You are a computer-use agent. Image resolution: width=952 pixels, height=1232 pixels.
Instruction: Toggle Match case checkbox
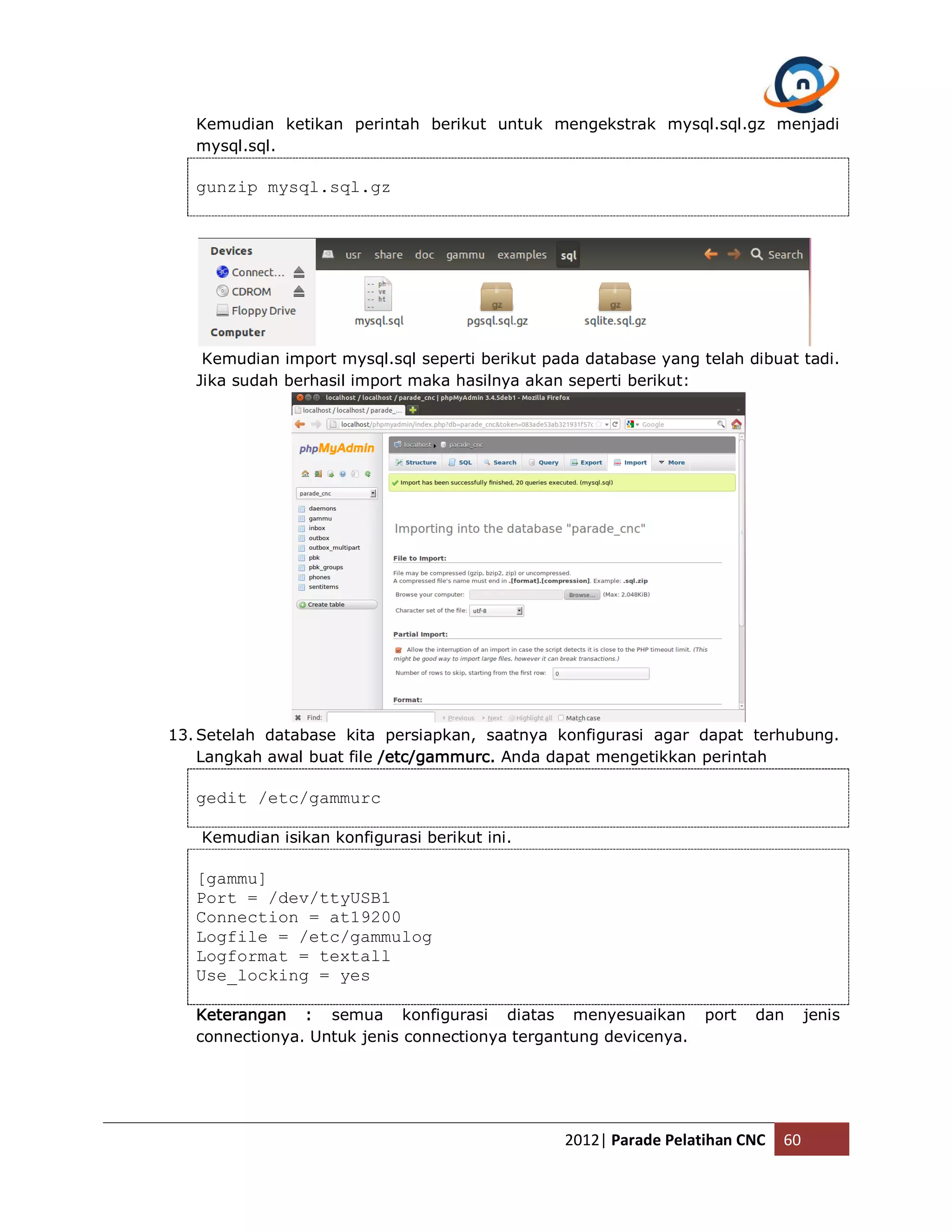pyautogui.click(x=561, y=718)
